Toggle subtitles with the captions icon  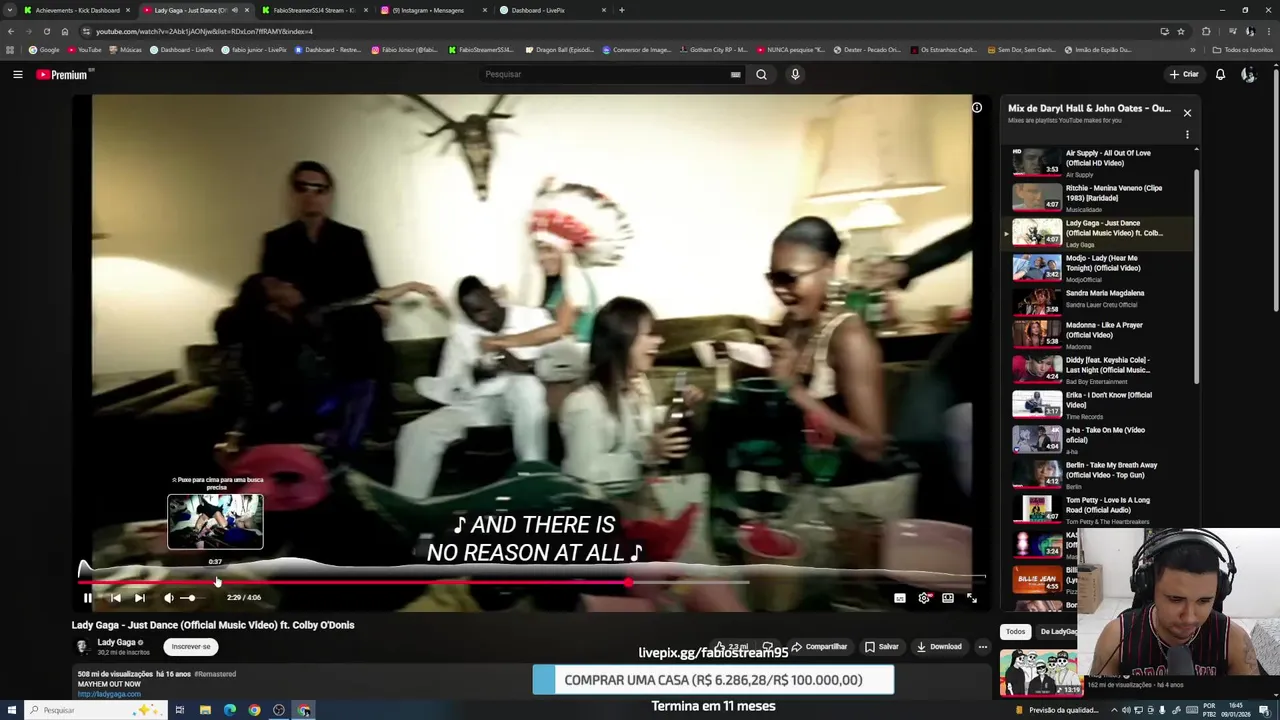coord(900,598)
